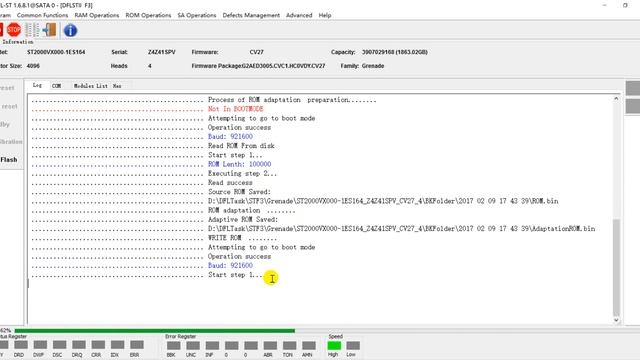Image resolution: width=640 pixels, height=360 pixels.
Task: Click the 'Read ROM From disk' log line
Action: point(241,146)
